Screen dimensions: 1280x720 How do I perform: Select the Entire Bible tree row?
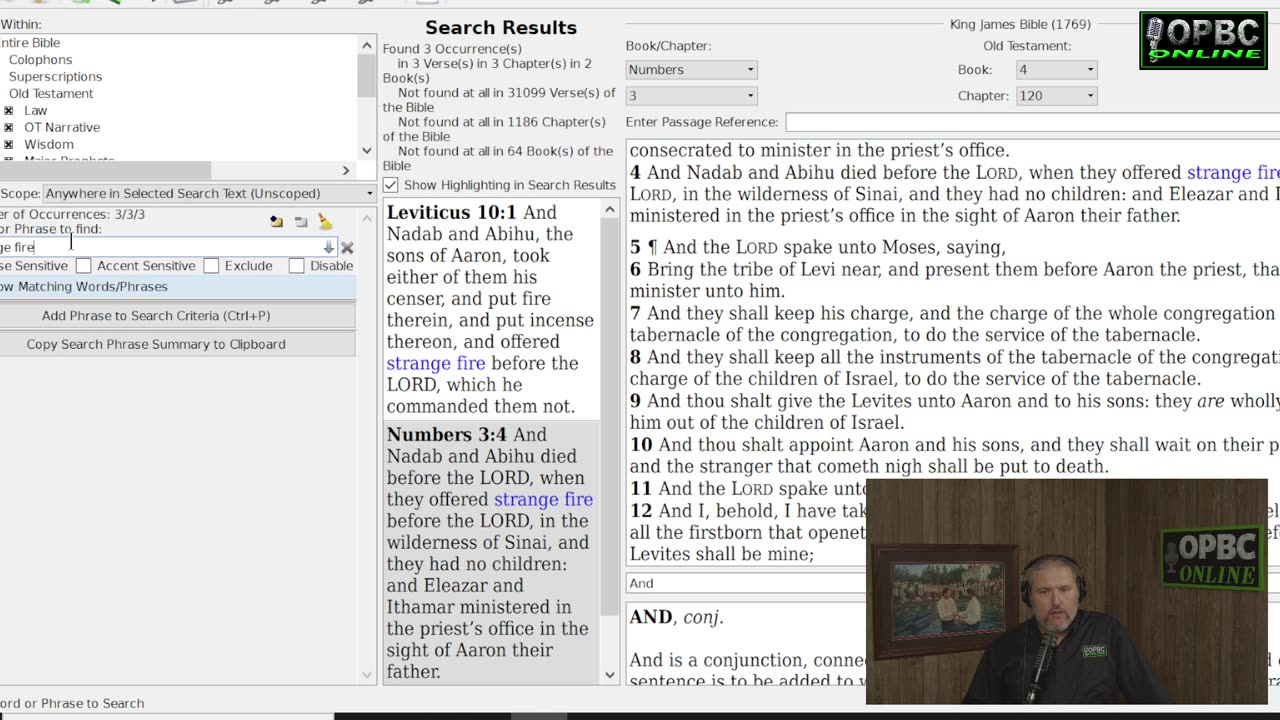[30, 43]
